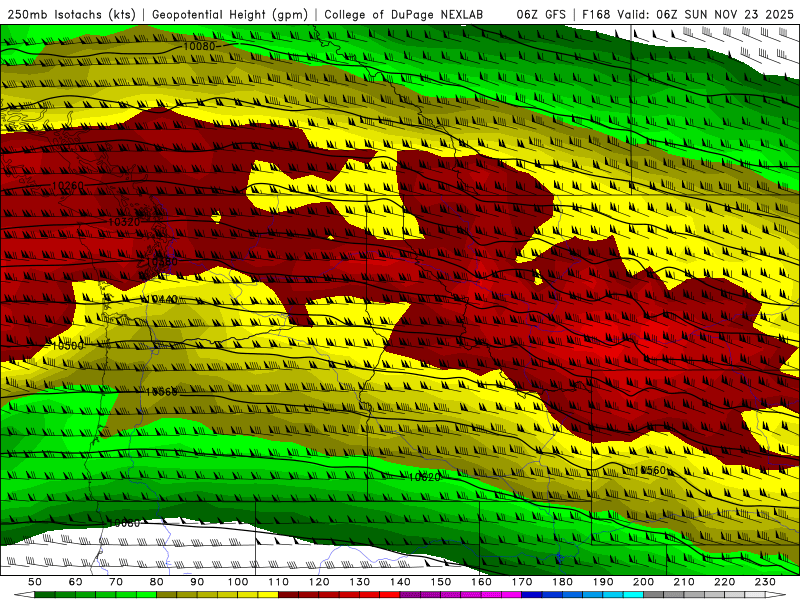Click the 220 value on the color scale

pyautogui.click(x=724, y=582)
